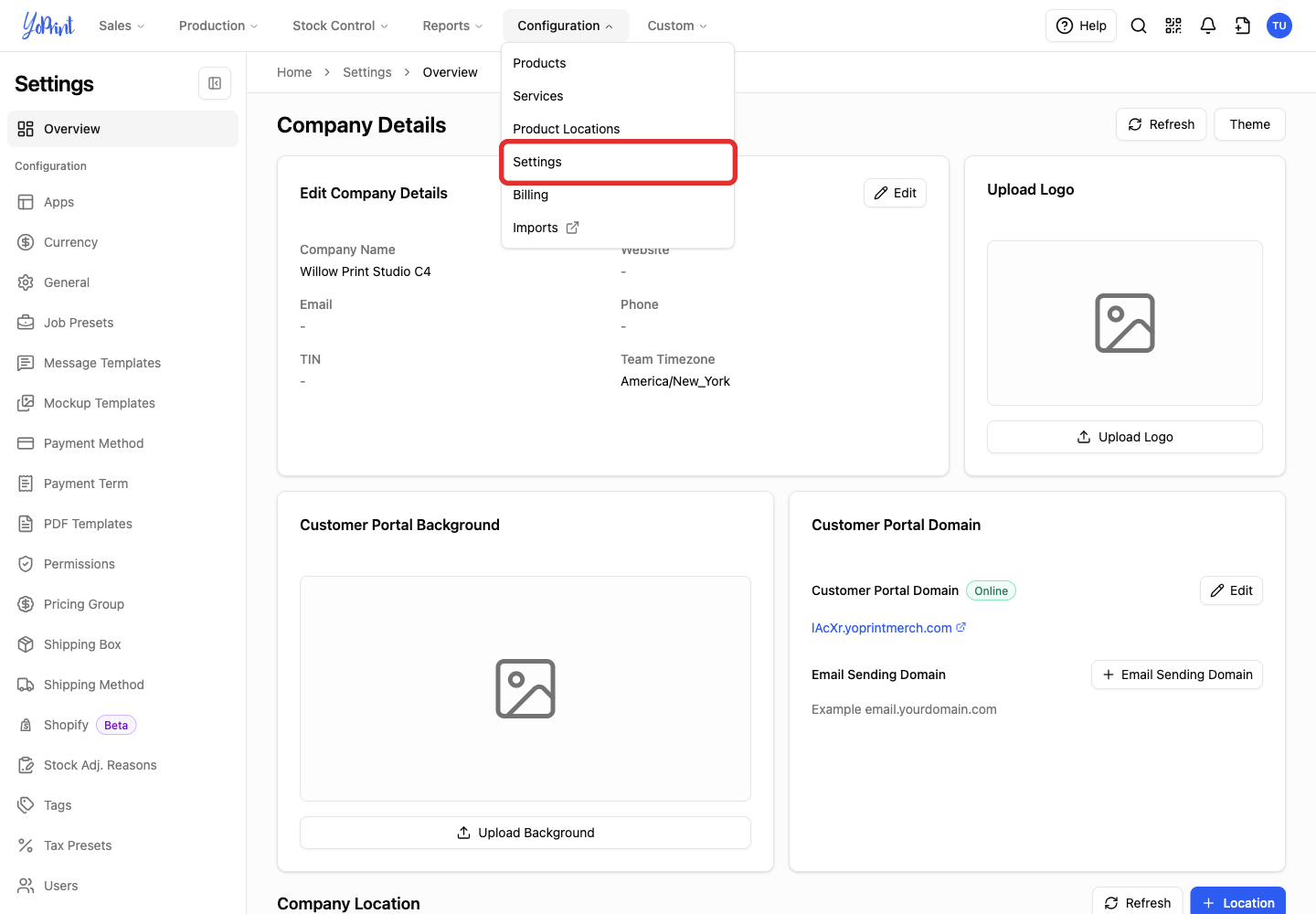Open Apps in the sidebar
Viewport: 1316px width, 914px height.
[122, 202]
